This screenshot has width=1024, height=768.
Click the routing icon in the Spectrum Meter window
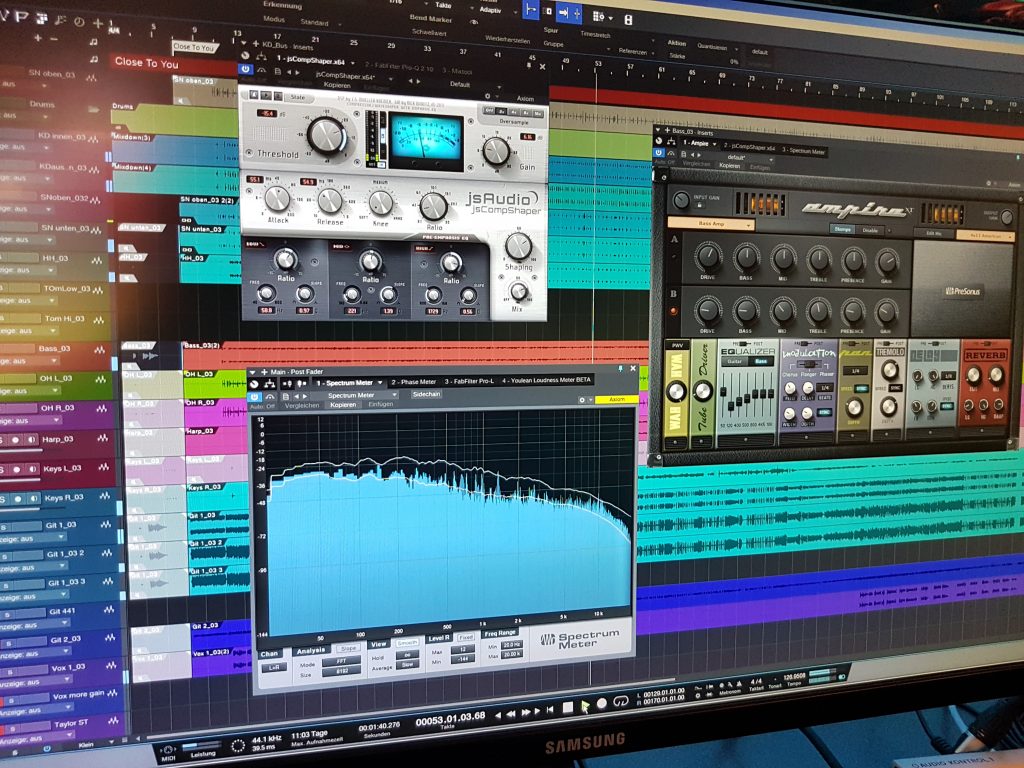point(269,384)
